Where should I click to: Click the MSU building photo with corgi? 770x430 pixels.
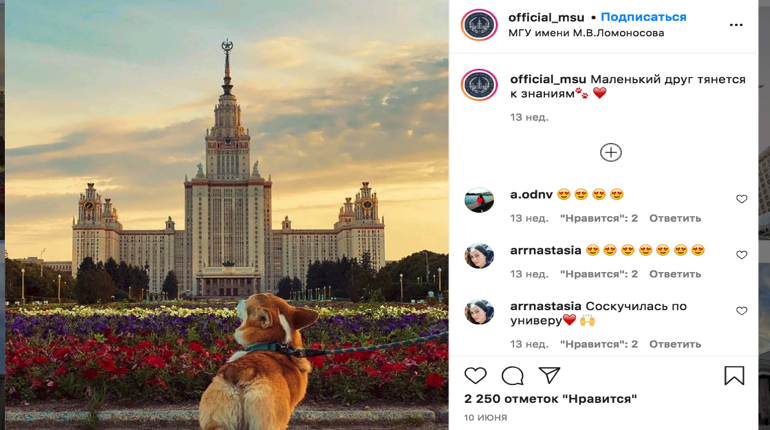226,215
